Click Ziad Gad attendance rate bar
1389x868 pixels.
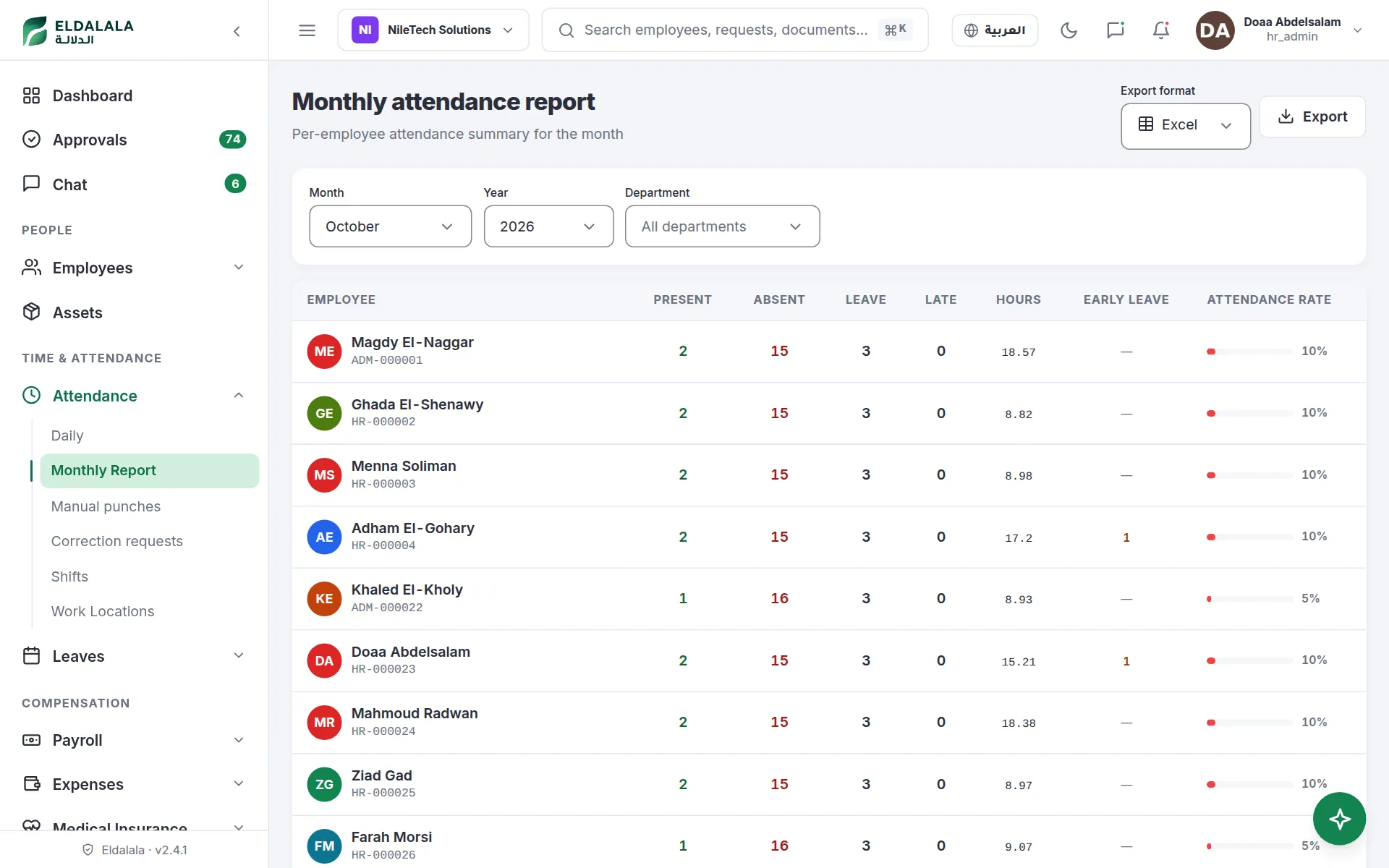(1249, 784)
